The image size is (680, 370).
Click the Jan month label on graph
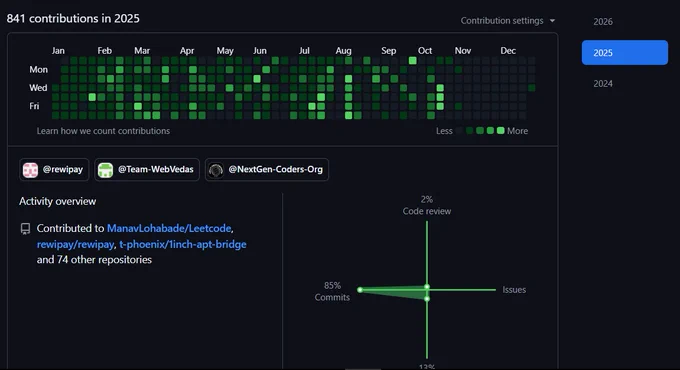[x=58, y=51]
